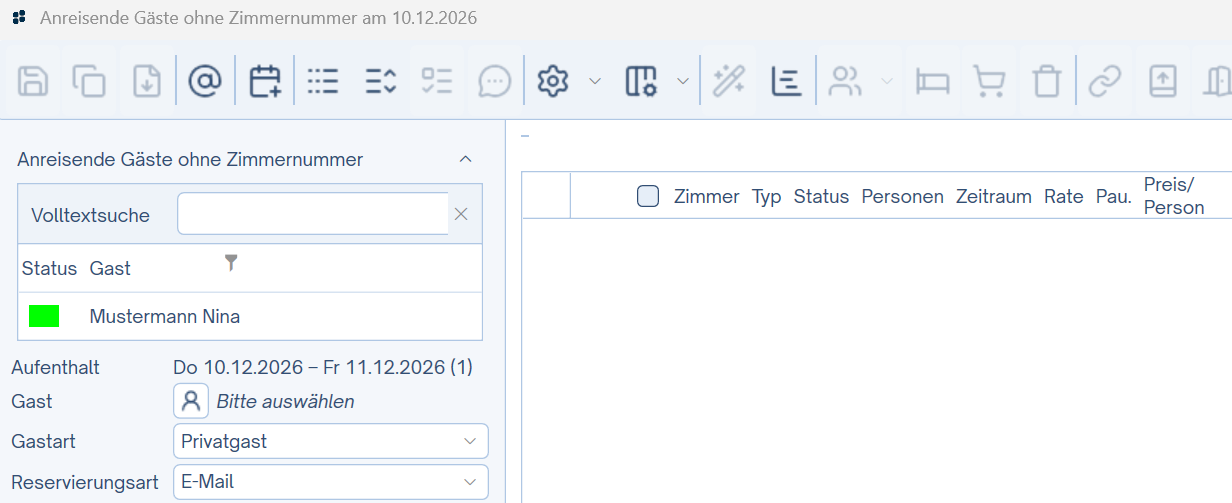
Task: Click the list view icon
Action: coord(323,81)
